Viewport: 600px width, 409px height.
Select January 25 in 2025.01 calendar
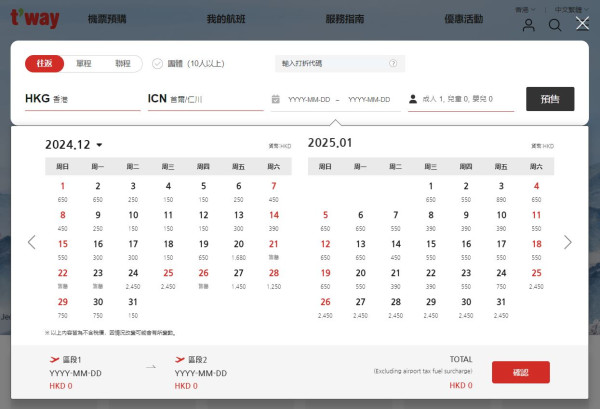536,279
